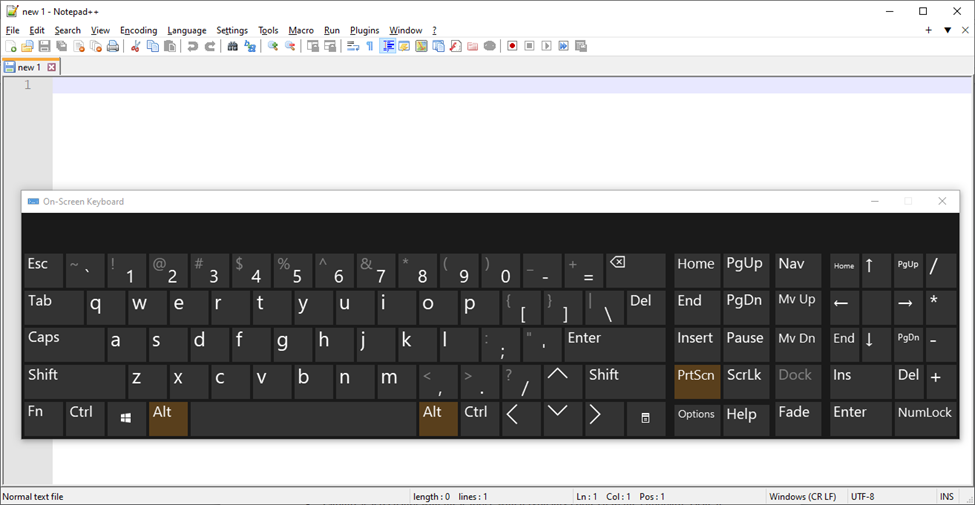Close the new 1 tab with its red X
This screenshot has width=975, height=505.
[51, 67]
